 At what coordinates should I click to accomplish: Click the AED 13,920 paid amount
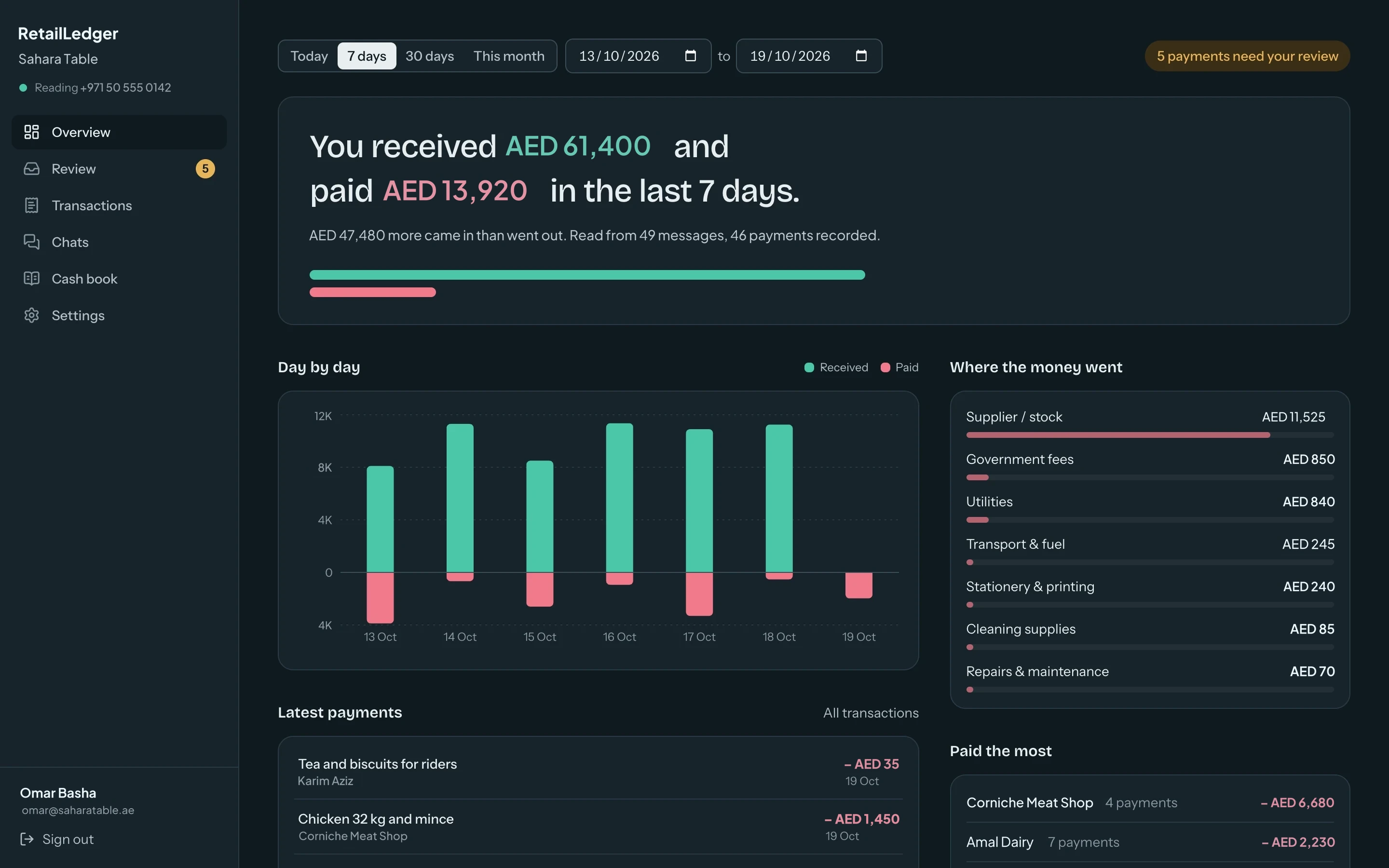(455, 190)
